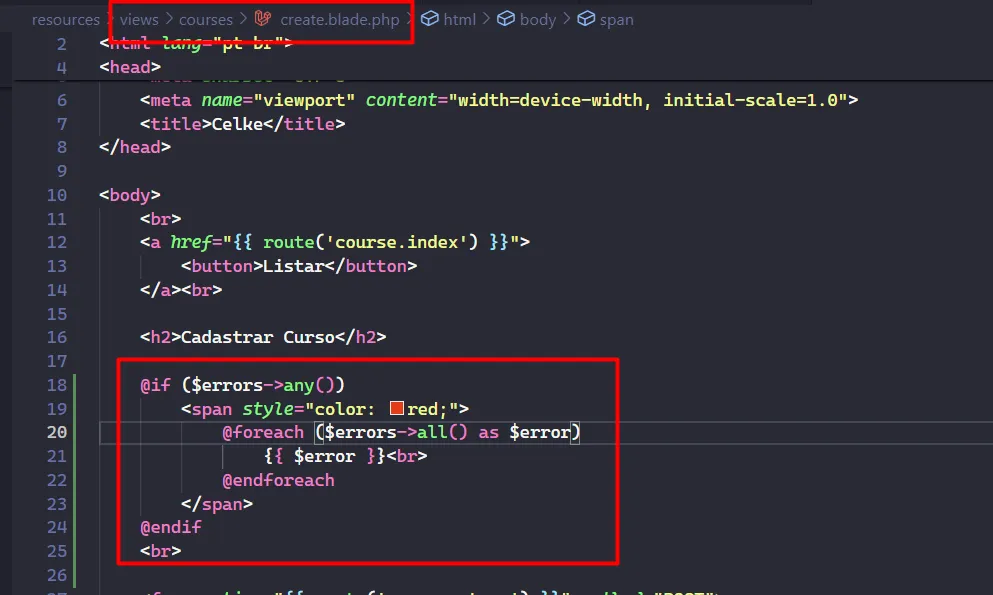Choose the body symbol in breadcrumb
Image resolution: width=993 pixels, height=595 pixels.
coord(538,19)
